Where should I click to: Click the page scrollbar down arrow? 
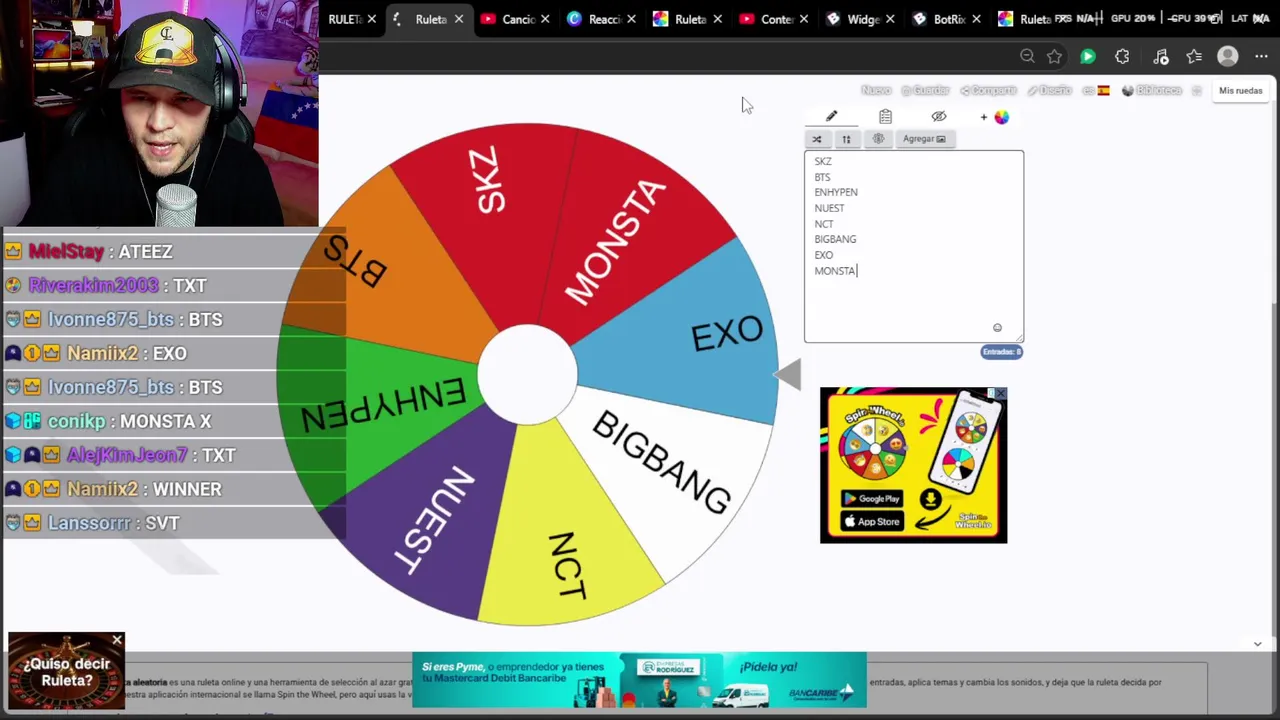(1257, 644)
